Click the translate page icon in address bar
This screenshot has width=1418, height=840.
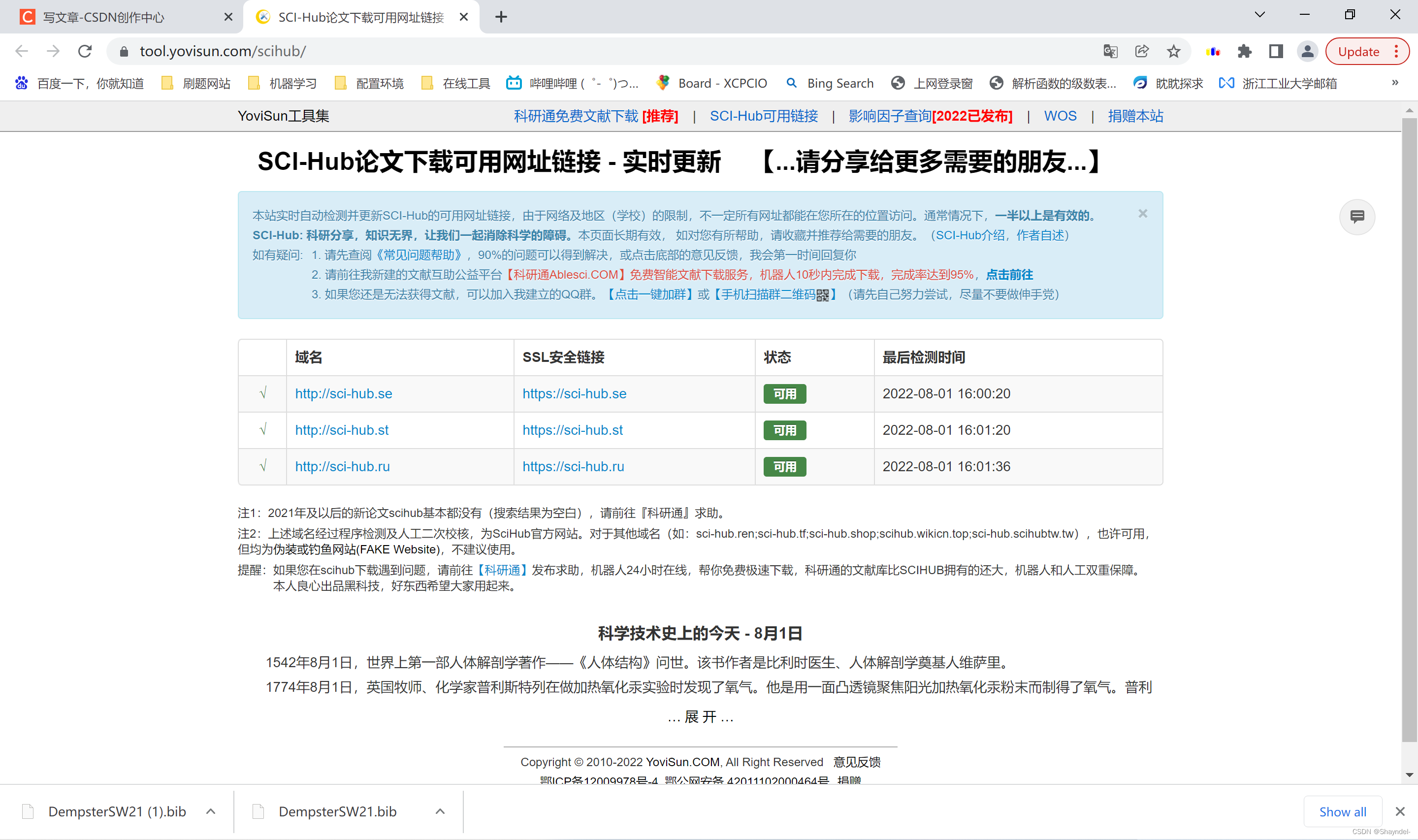1110,52
